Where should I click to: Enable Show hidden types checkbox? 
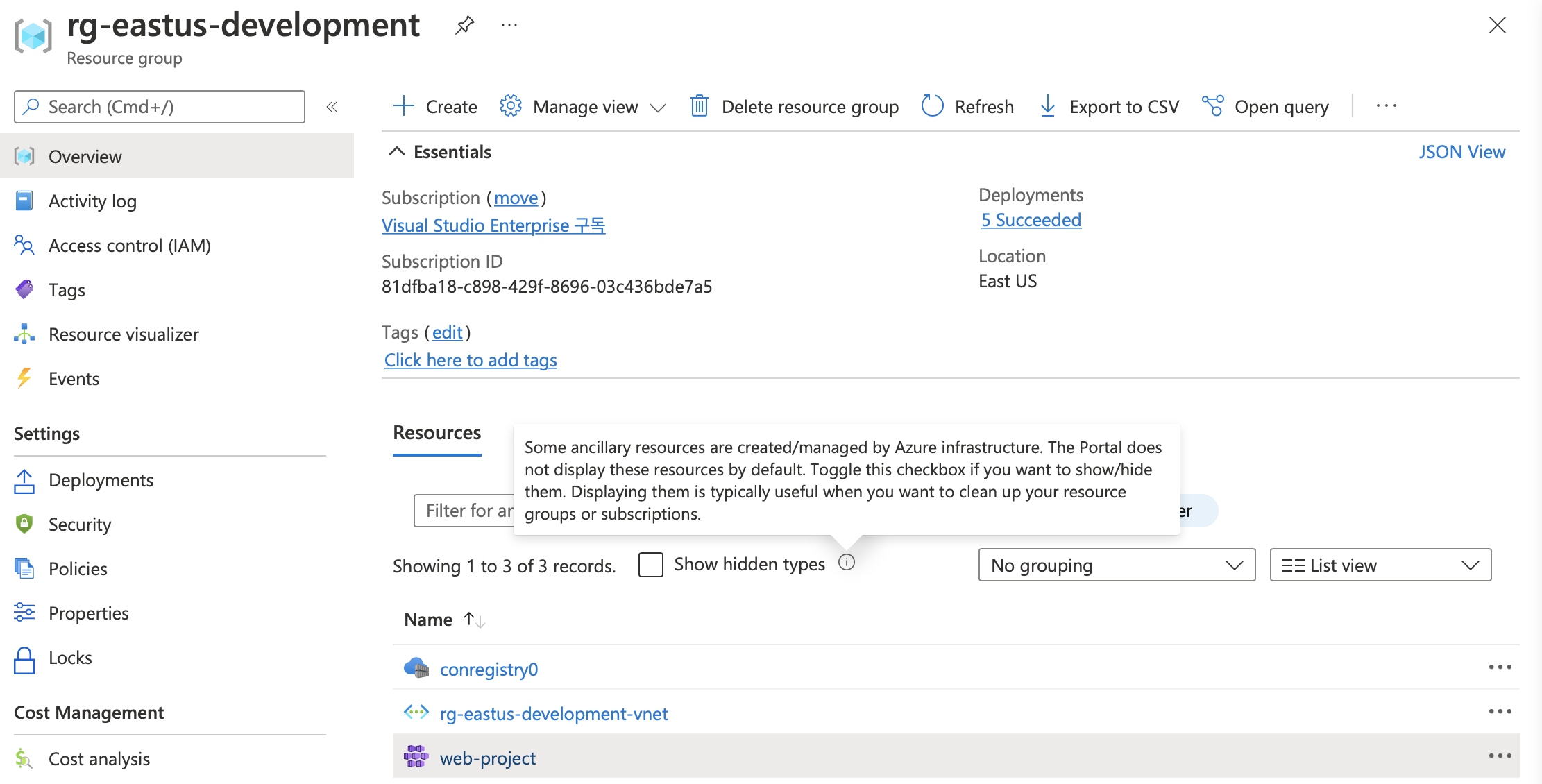click(651, 565)
